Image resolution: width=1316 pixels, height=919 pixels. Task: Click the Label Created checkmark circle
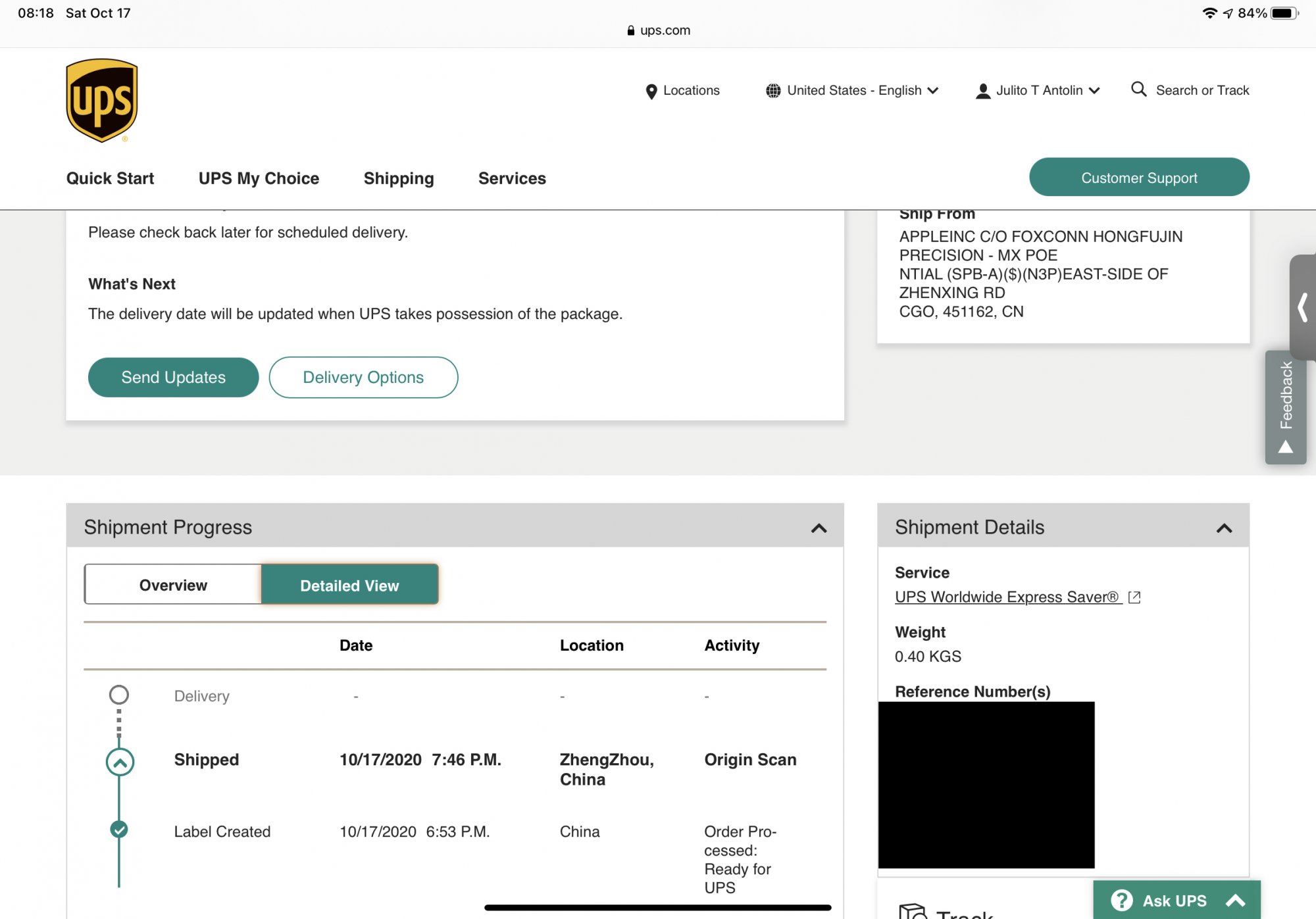coord(119,830)
